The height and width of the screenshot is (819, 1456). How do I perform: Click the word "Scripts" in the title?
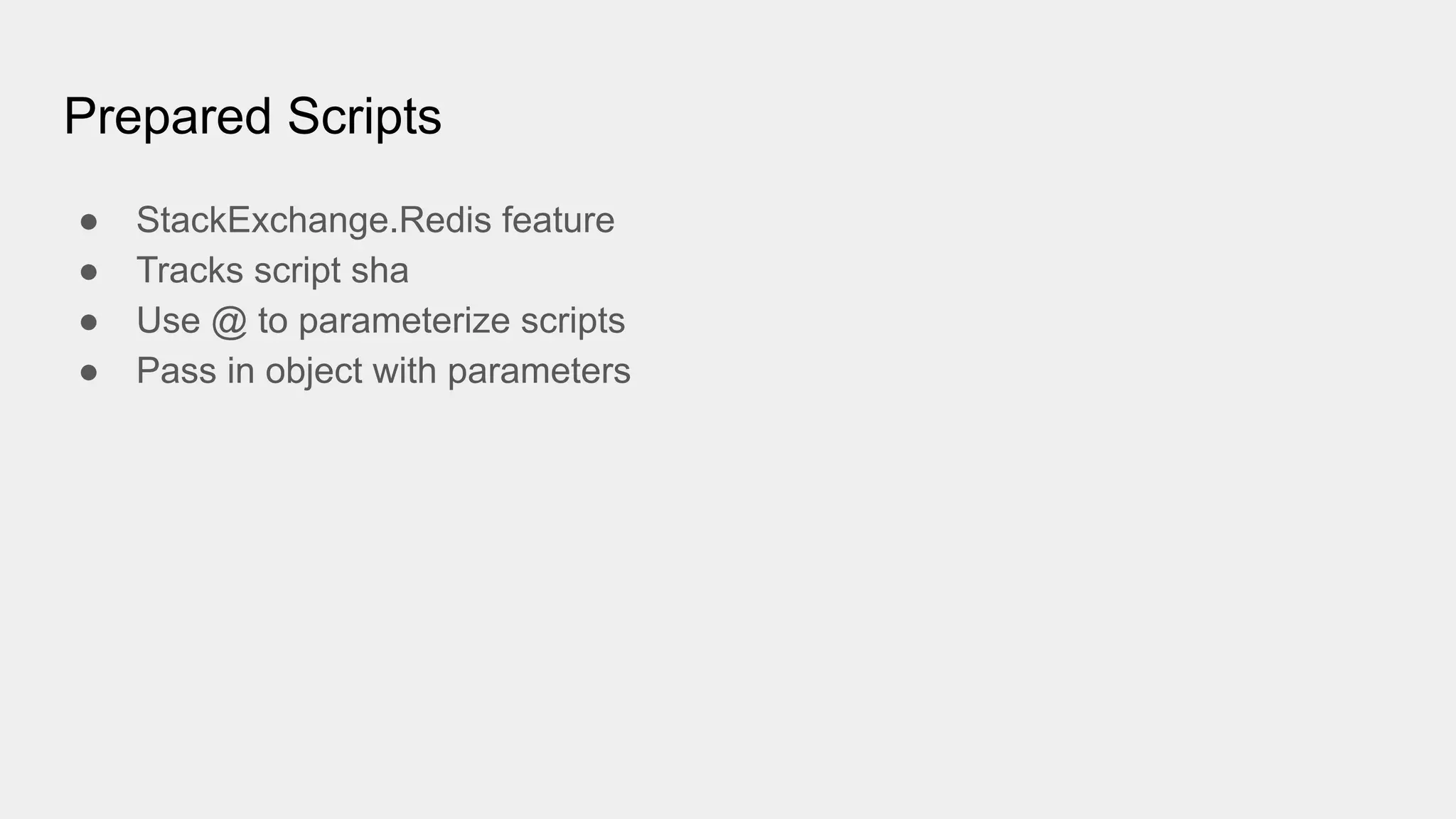click(x=364, y=117)
